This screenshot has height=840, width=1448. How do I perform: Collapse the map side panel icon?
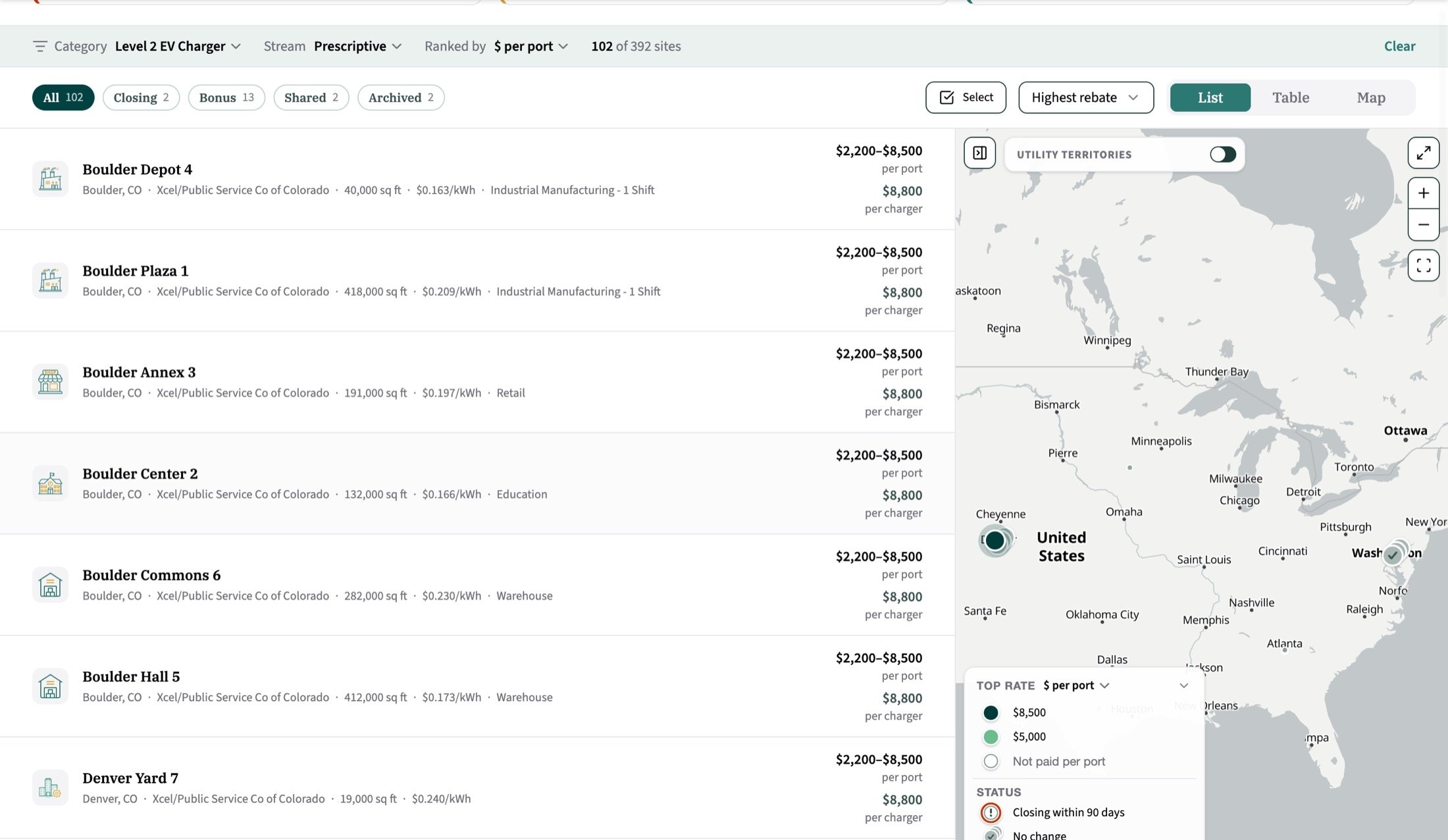[979, 153]
